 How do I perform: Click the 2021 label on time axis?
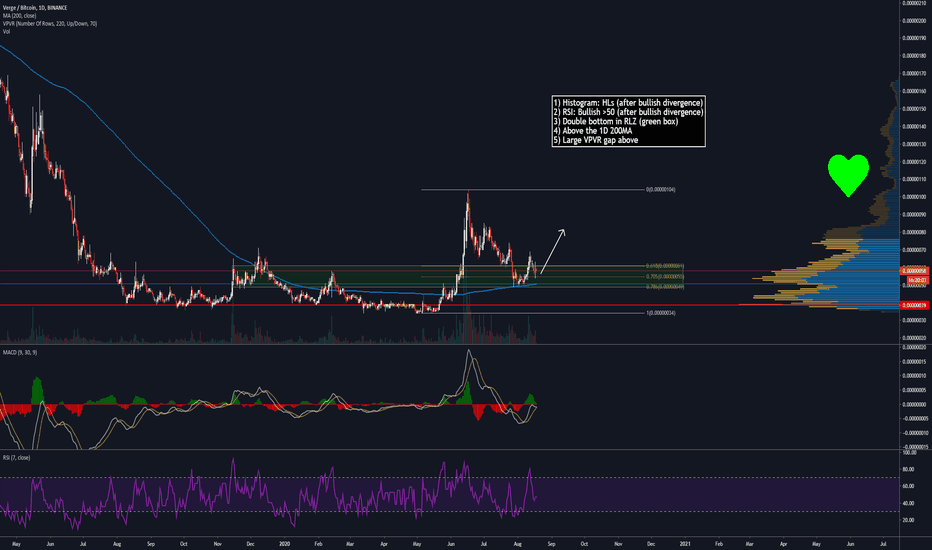click(x=685, y=543)
